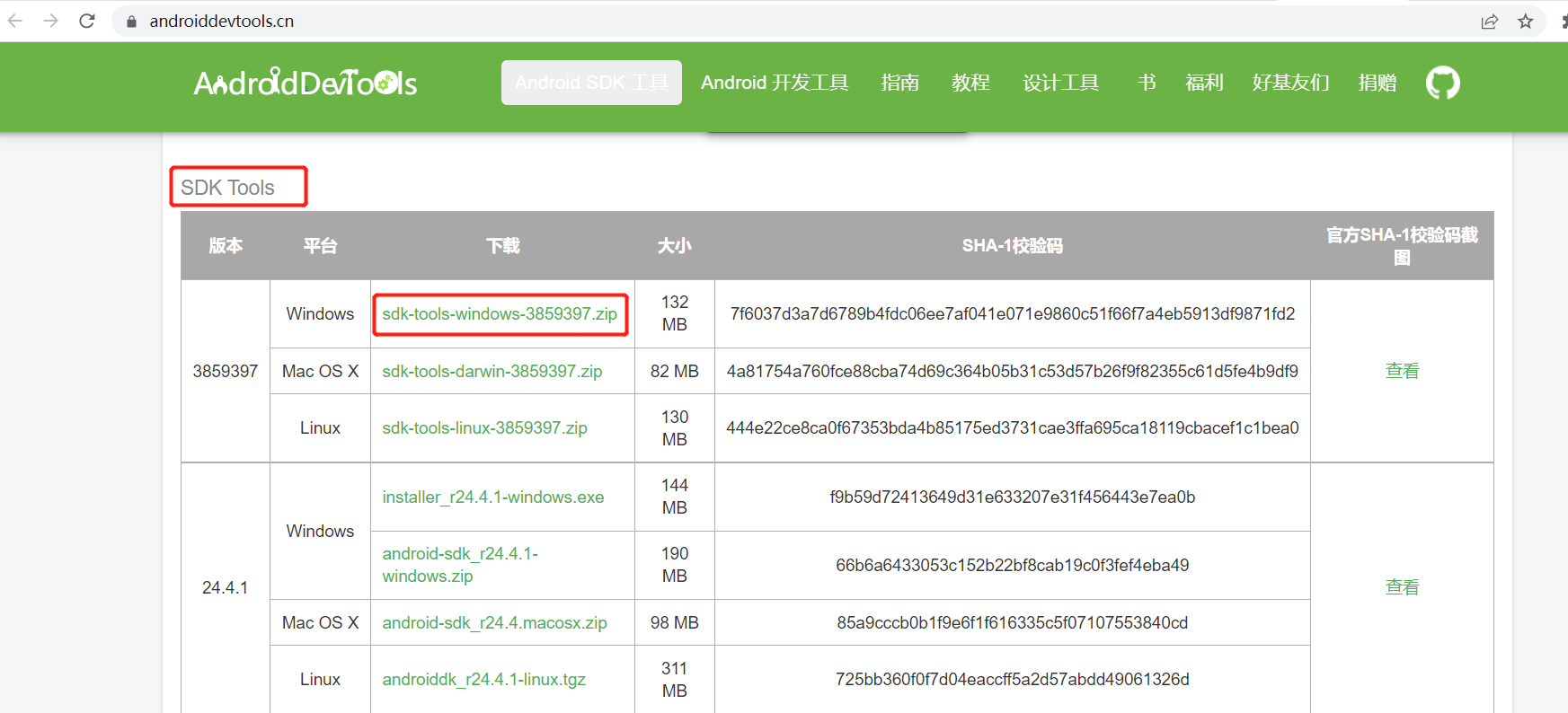This screenshot has height=713, width=1568.
Task: Click the SDK Tools section heading
Action: [x=227, y=187]
